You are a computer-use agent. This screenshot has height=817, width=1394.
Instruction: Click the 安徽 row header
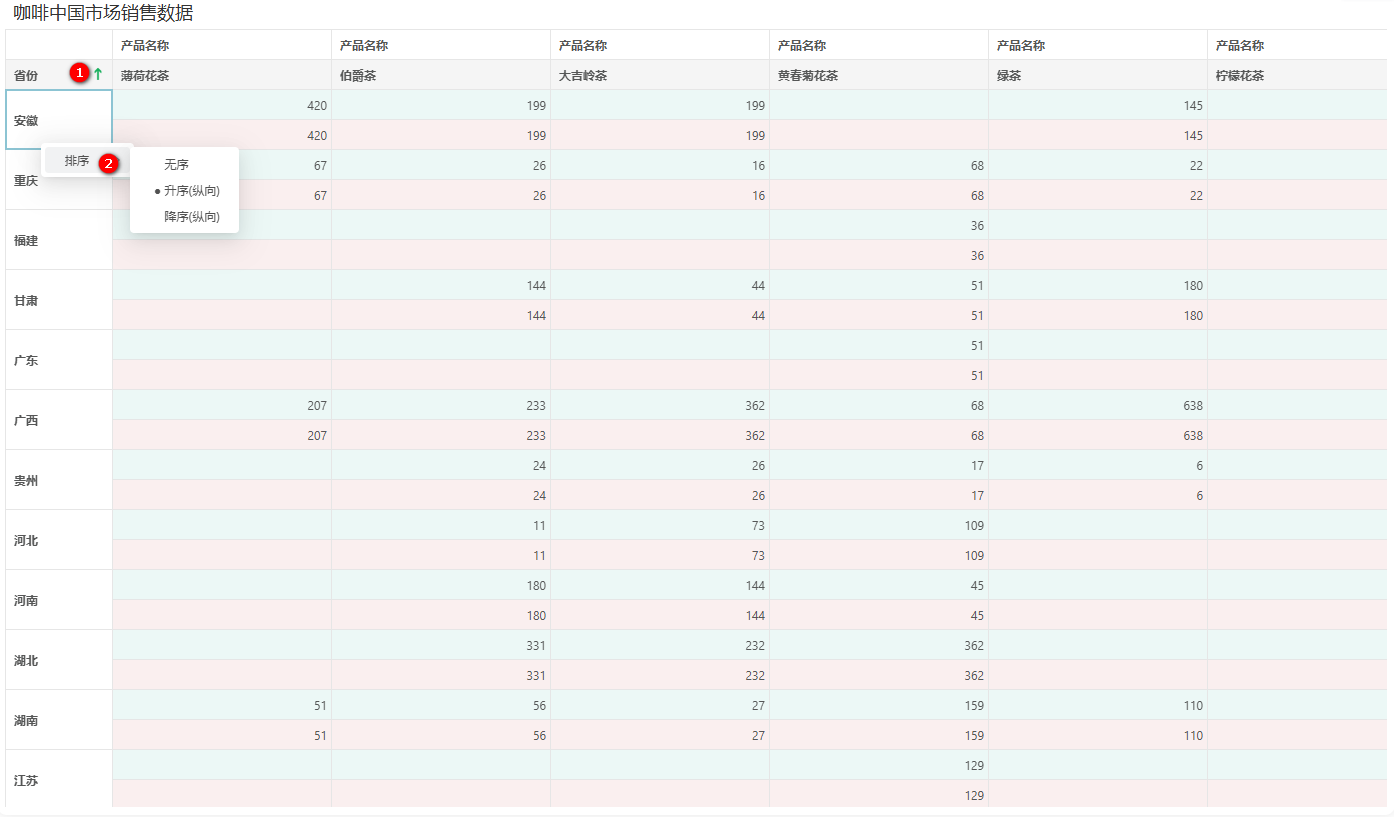(x=59, y=120)
